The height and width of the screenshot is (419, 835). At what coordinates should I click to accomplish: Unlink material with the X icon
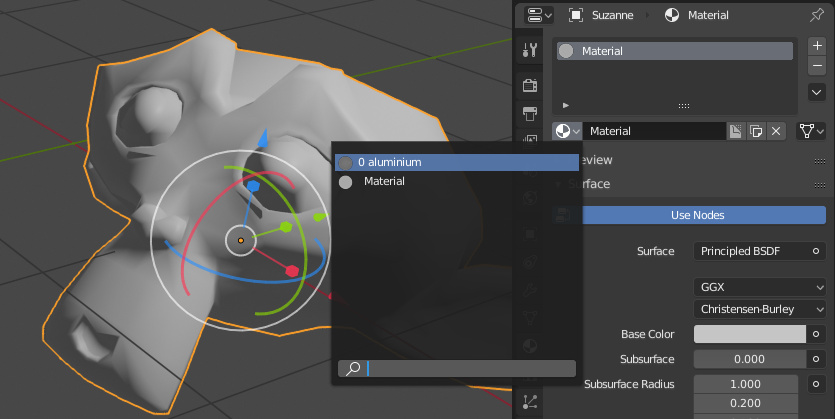(x=775, y=131)
